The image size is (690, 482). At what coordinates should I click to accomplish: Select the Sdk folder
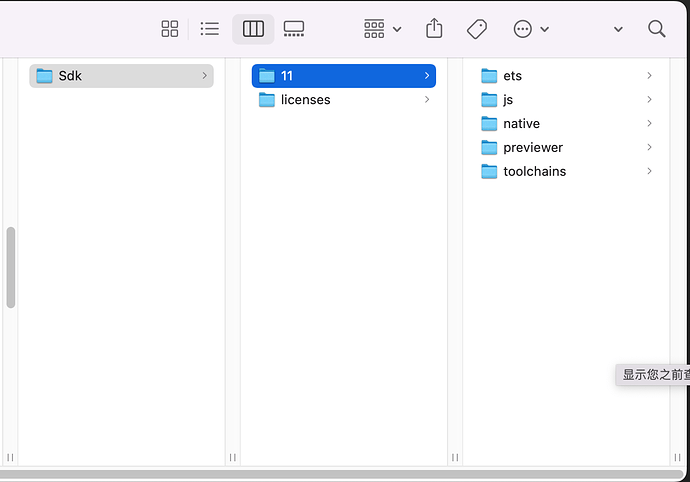point(121,76)
